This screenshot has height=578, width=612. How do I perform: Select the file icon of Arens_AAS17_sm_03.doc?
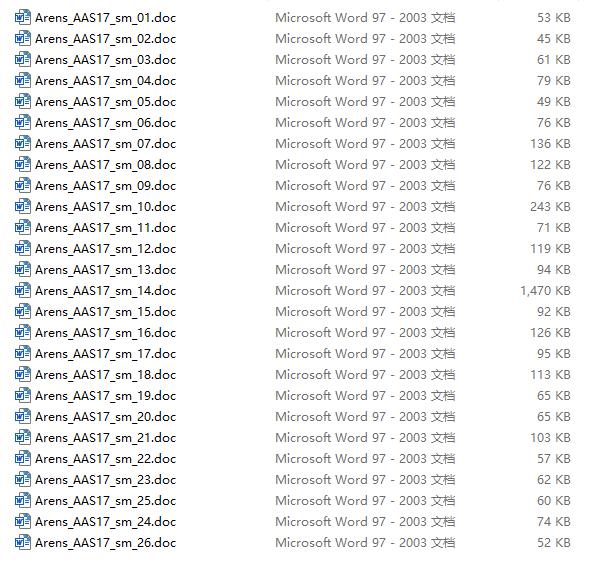[23, 60]
